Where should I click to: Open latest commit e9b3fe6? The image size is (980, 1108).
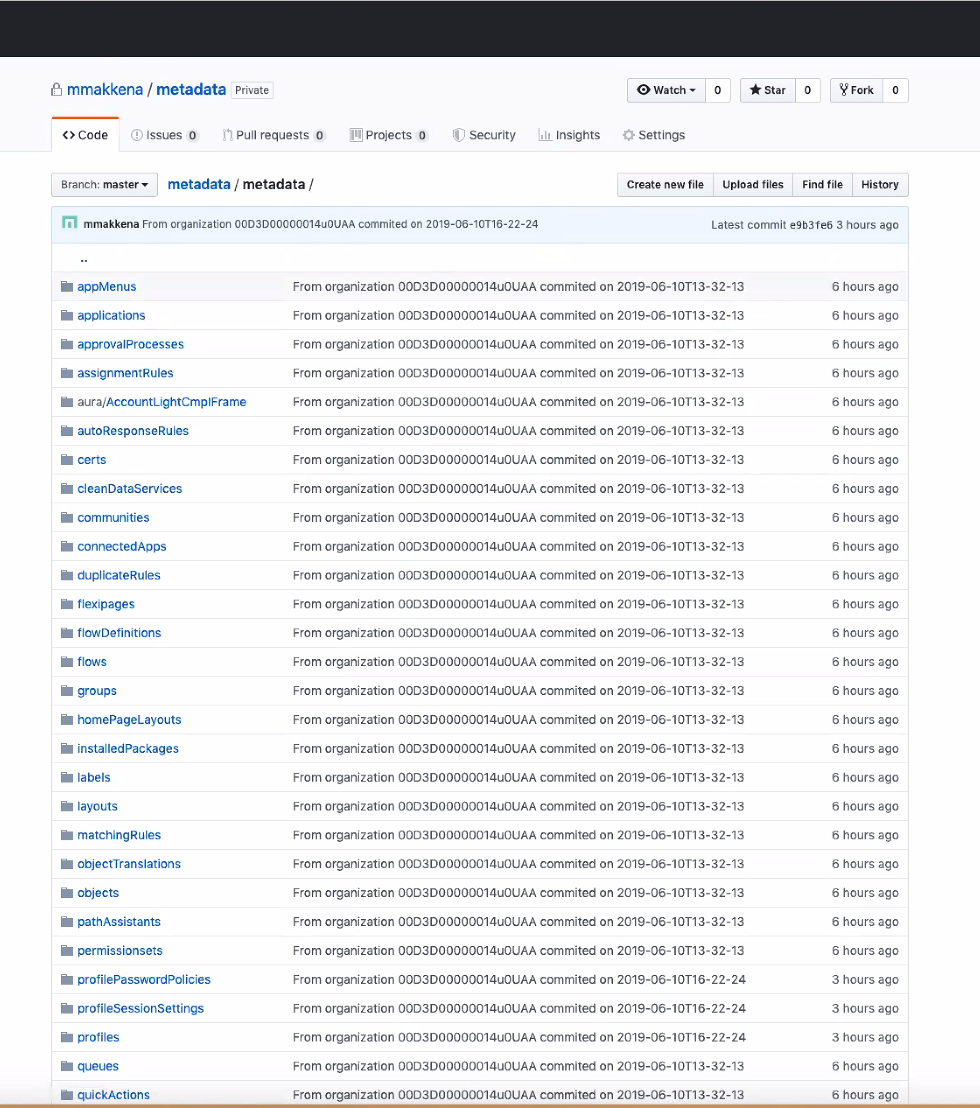coord(810,225)
